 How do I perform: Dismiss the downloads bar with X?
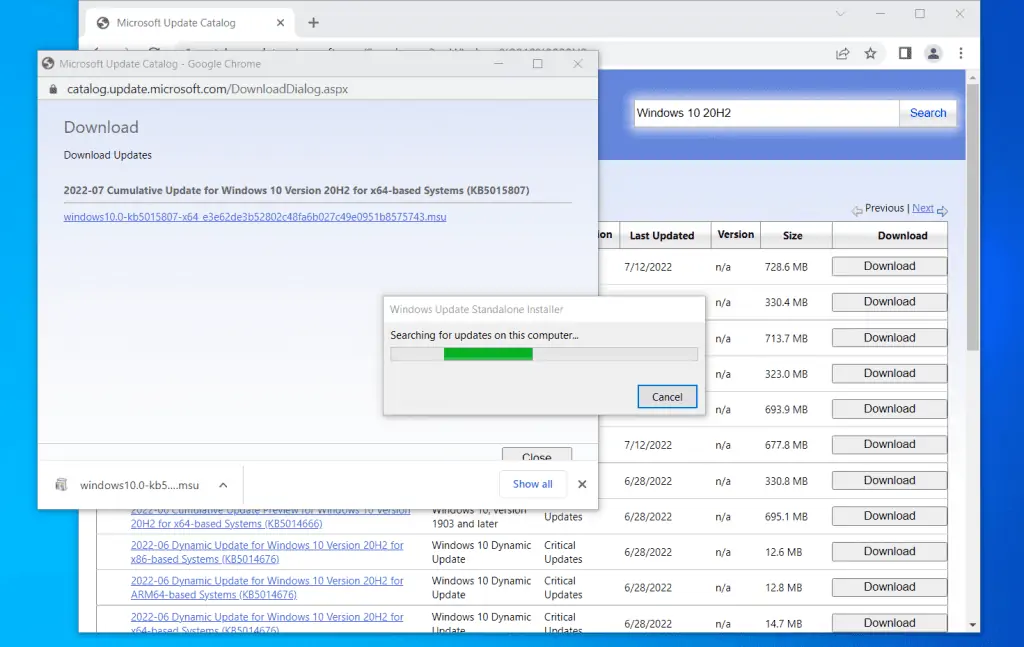(582, 484)
